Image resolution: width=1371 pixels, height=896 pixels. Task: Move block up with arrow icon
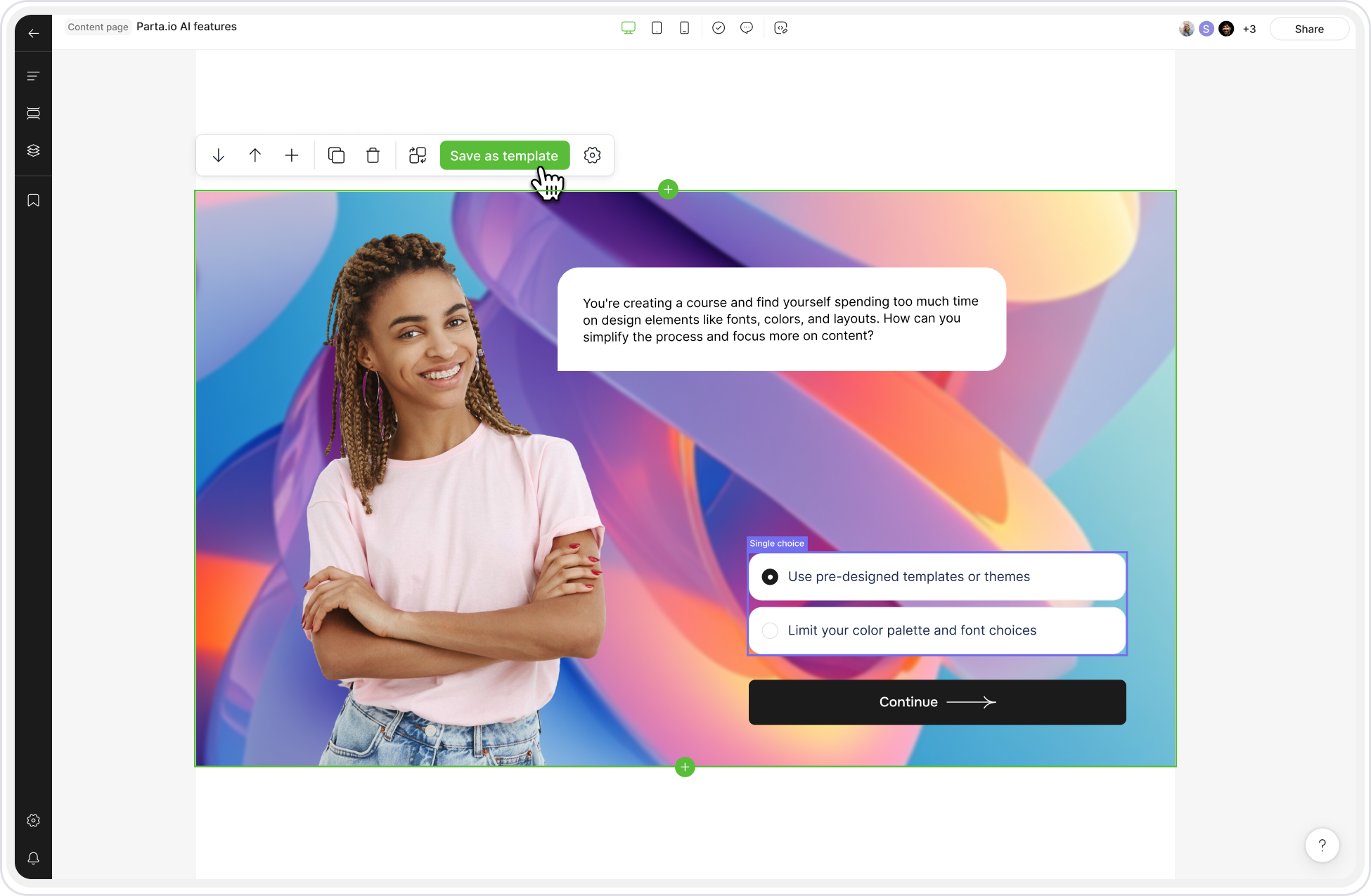255,155
